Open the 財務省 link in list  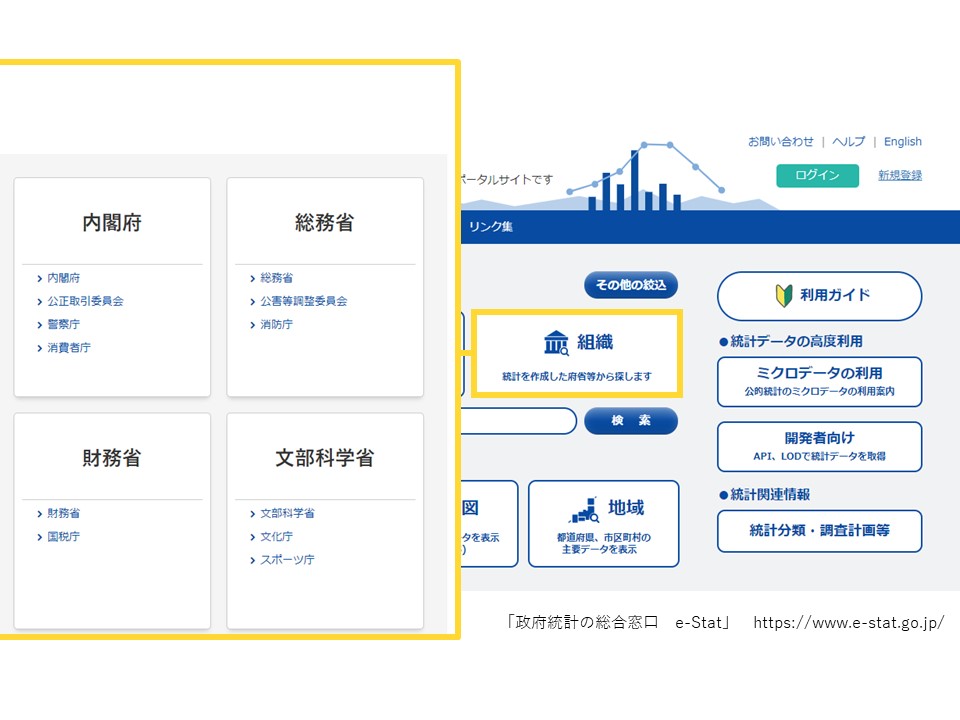click(64, 513)
